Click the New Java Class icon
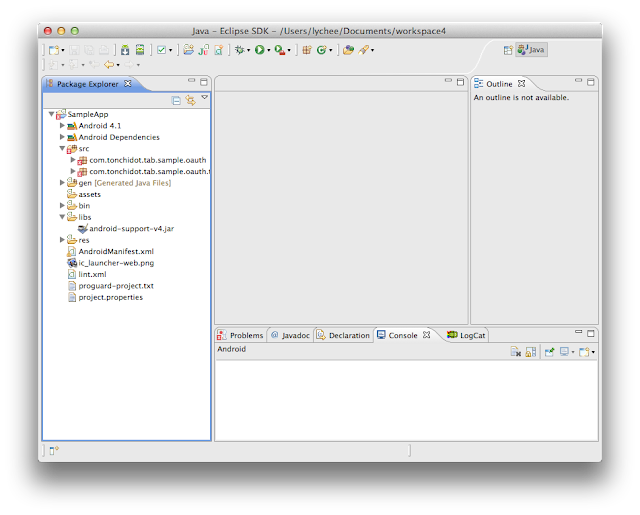The height and width of the screenshot is (515, 640). click(x=322, y=50)
